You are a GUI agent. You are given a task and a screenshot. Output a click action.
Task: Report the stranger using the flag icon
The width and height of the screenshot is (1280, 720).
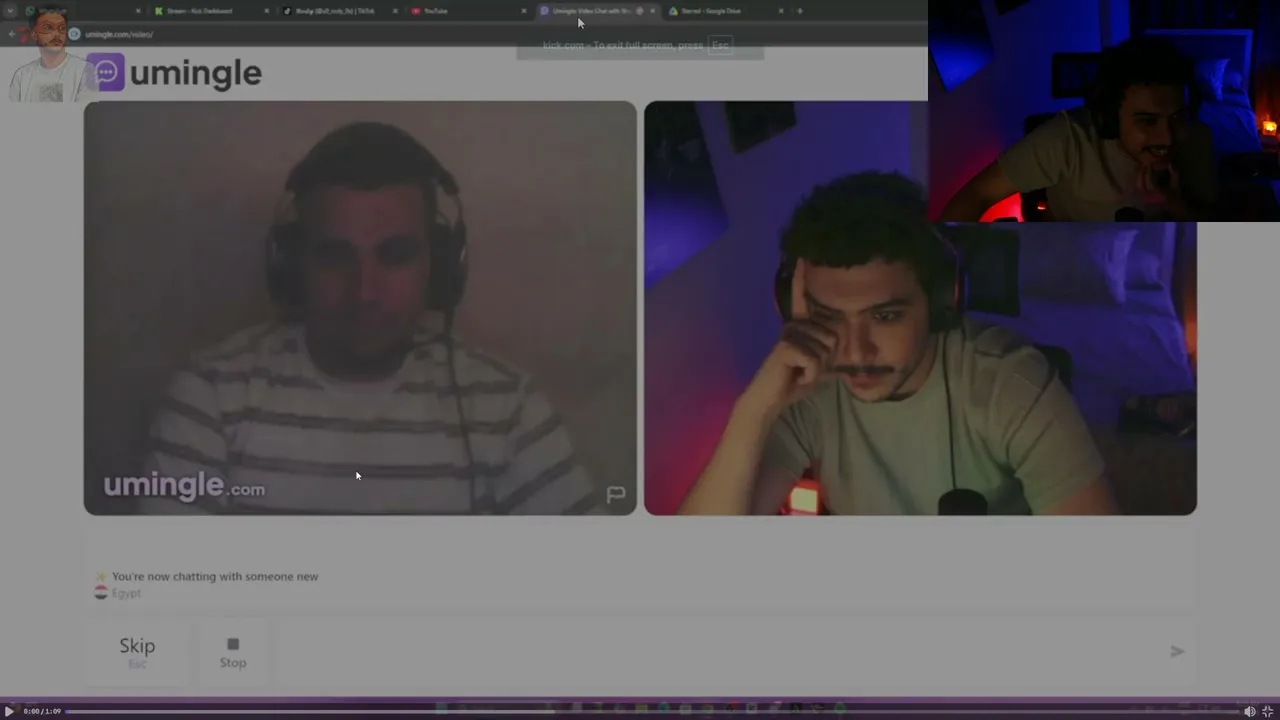pyautogui.click(x=616, y=494)
